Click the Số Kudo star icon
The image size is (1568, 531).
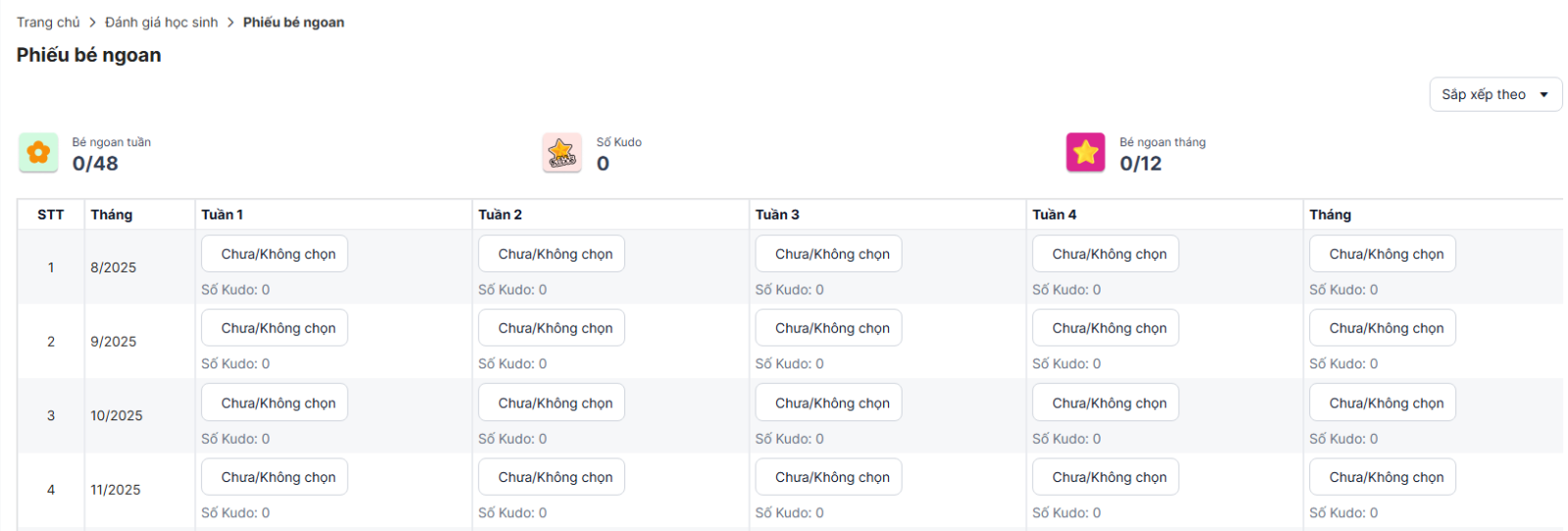click(x=562, y=153)
